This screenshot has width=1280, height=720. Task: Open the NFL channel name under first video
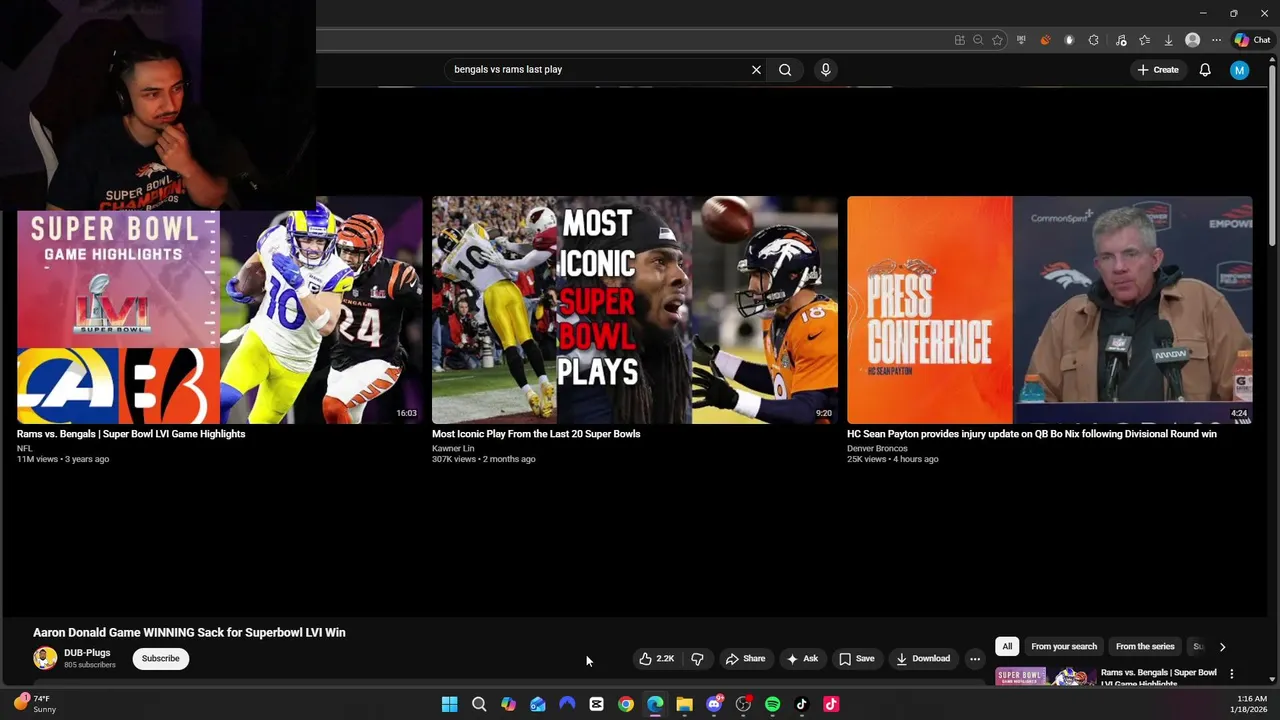pyautogui.click(x=25, y=448)
